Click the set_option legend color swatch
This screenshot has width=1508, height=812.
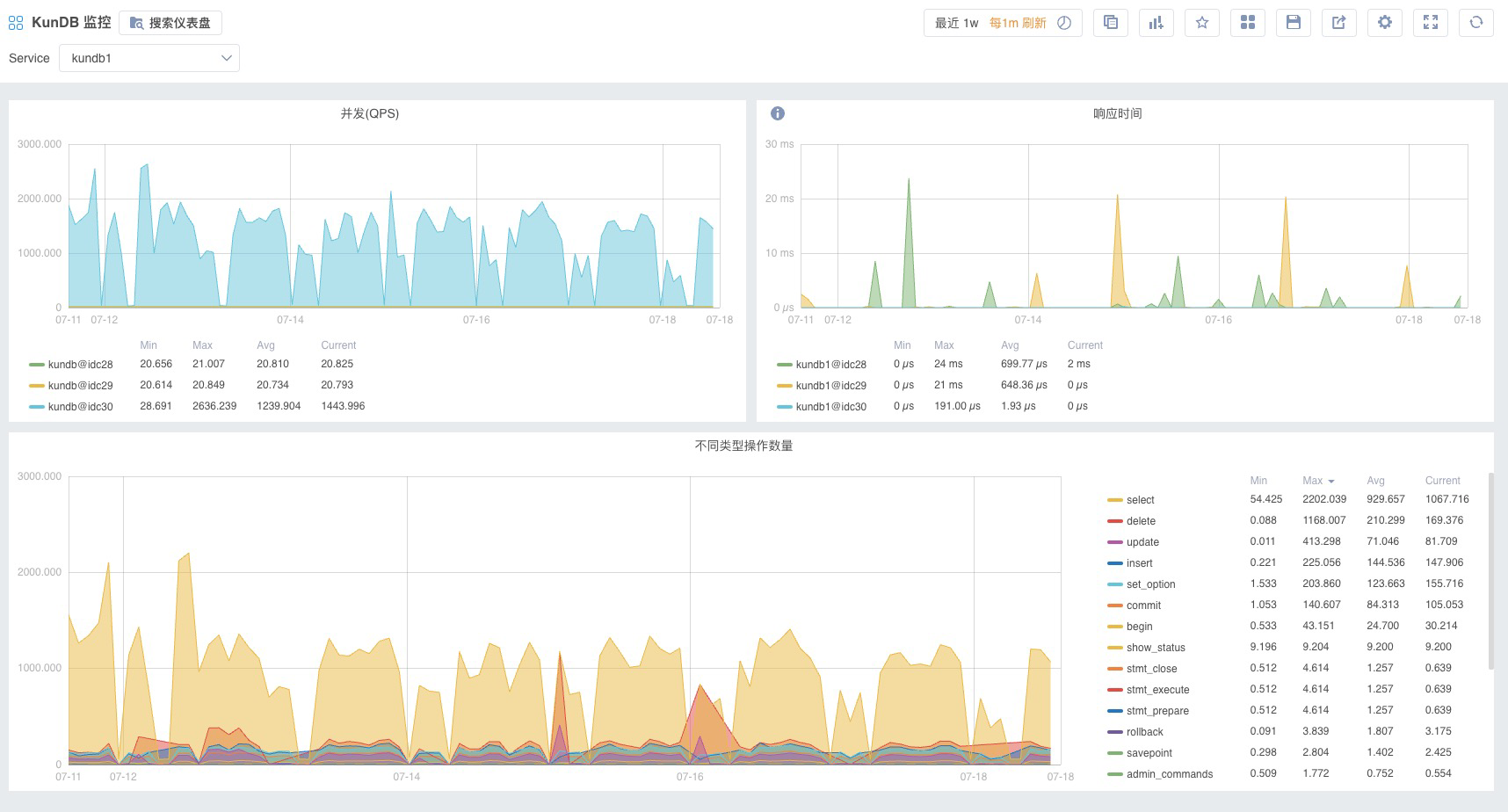pos(1115,584)
